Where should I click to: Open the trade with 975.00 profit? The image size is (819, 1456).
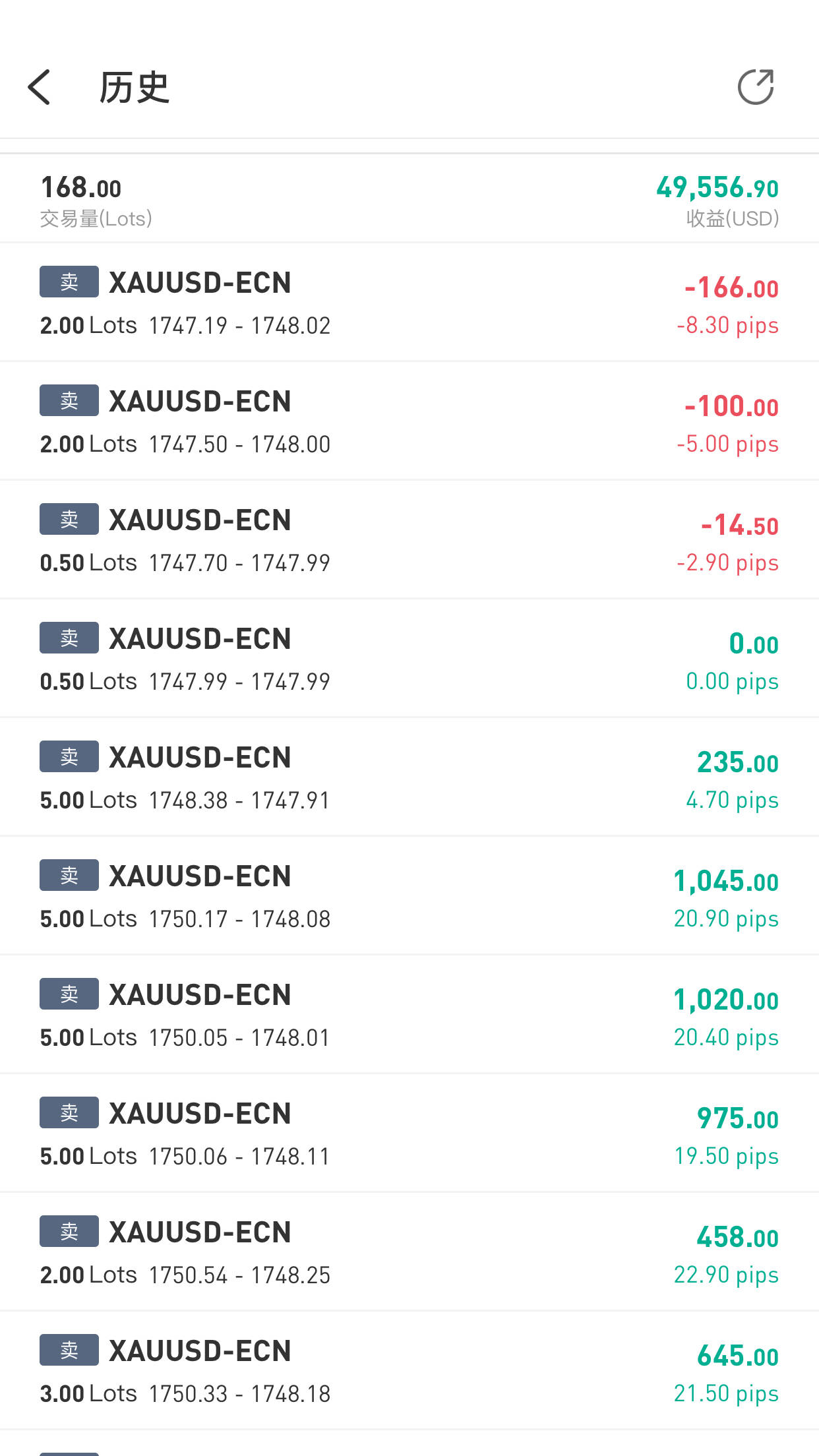point(409,1134)
